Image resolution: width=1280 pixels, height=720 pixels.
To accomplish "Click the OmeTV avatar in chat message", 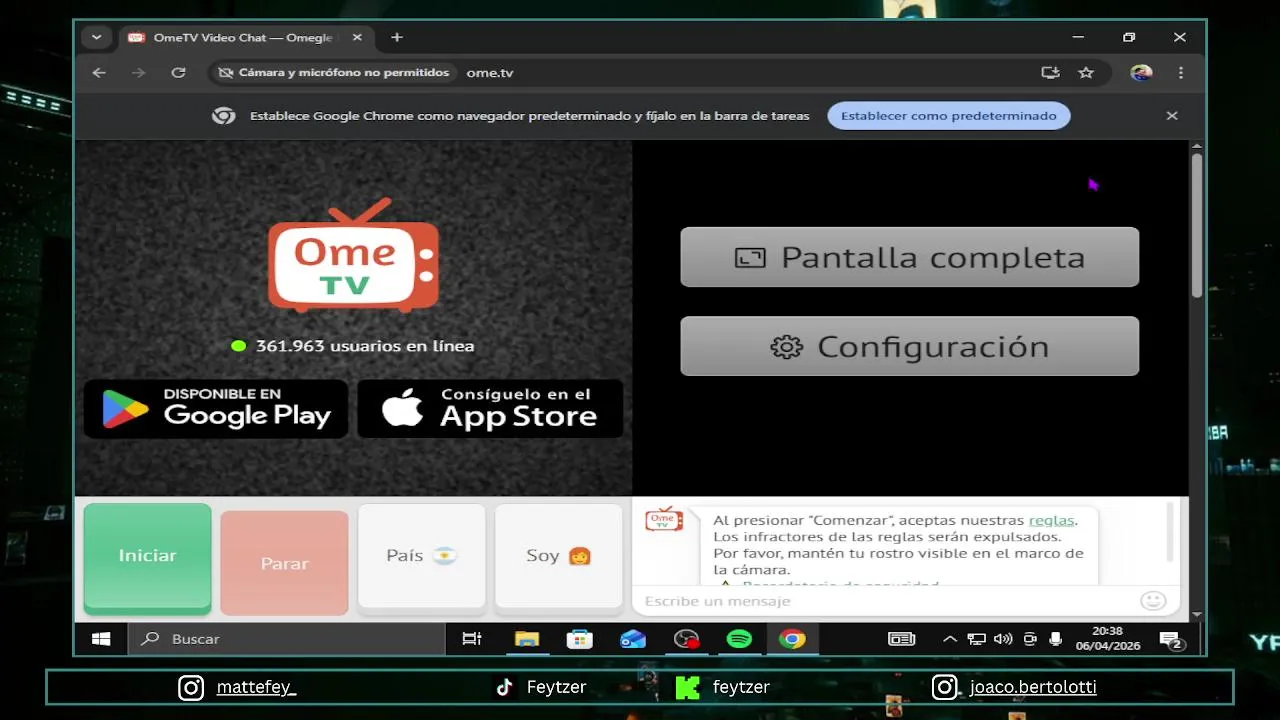I will click(x=664, y=519).
